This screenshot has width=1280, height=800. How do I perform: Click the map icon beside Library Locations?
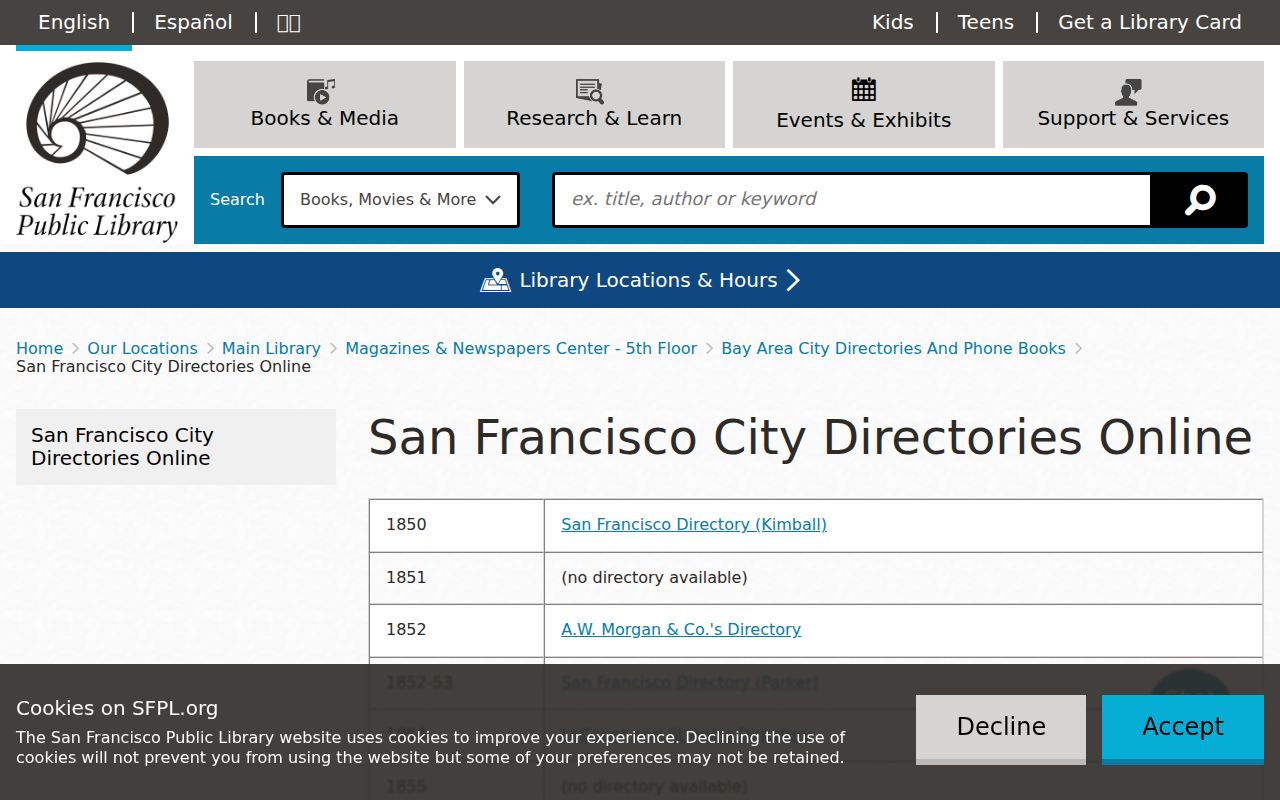click(495, 280)
